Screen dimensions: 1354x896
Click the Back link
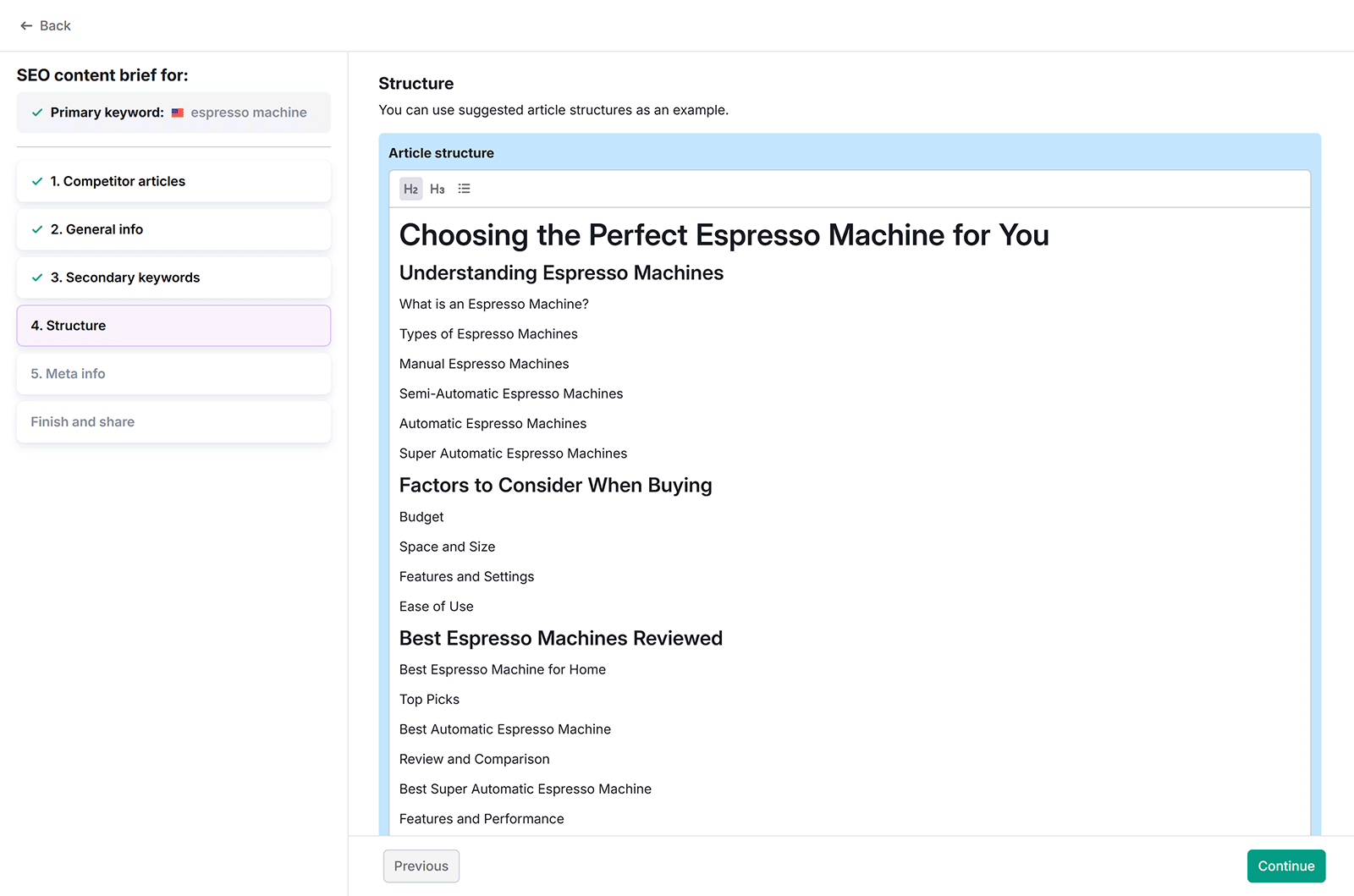point(47,25)
